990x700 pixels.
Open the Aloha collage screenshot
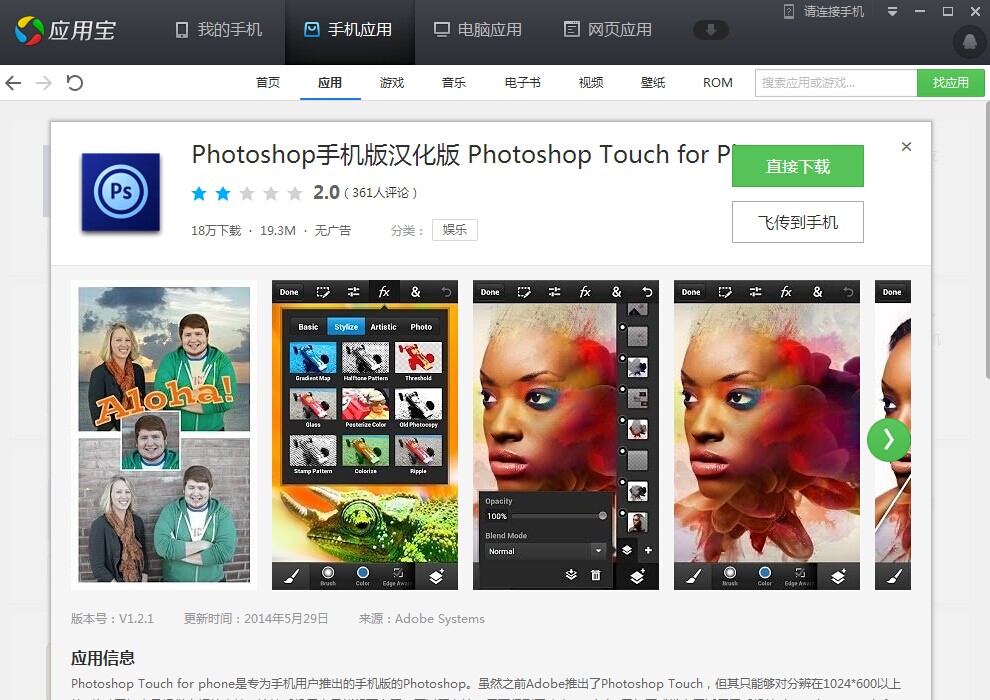tap(164, 435)
